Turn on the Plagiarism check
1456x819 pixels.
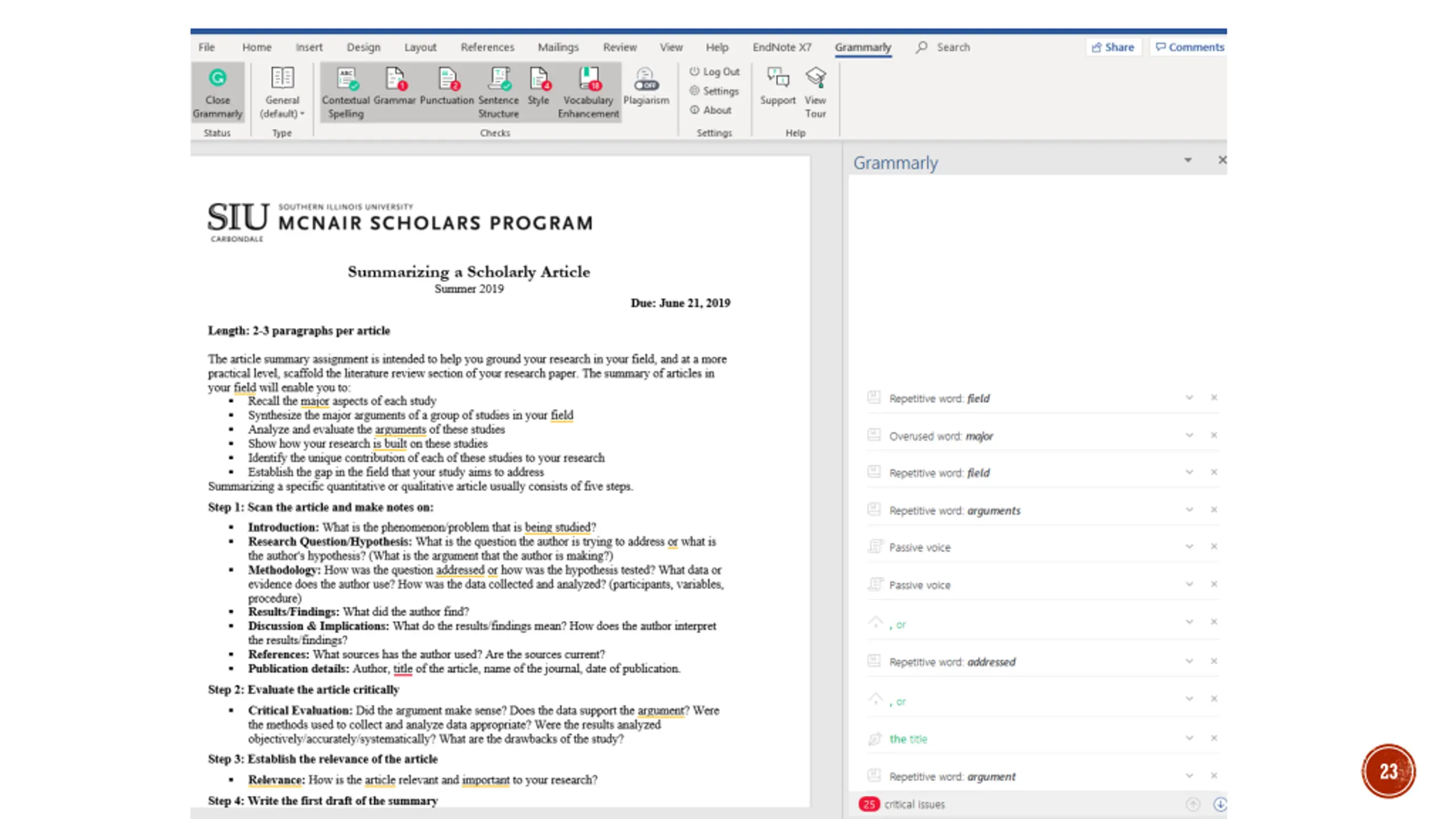[x=646, y=87]
